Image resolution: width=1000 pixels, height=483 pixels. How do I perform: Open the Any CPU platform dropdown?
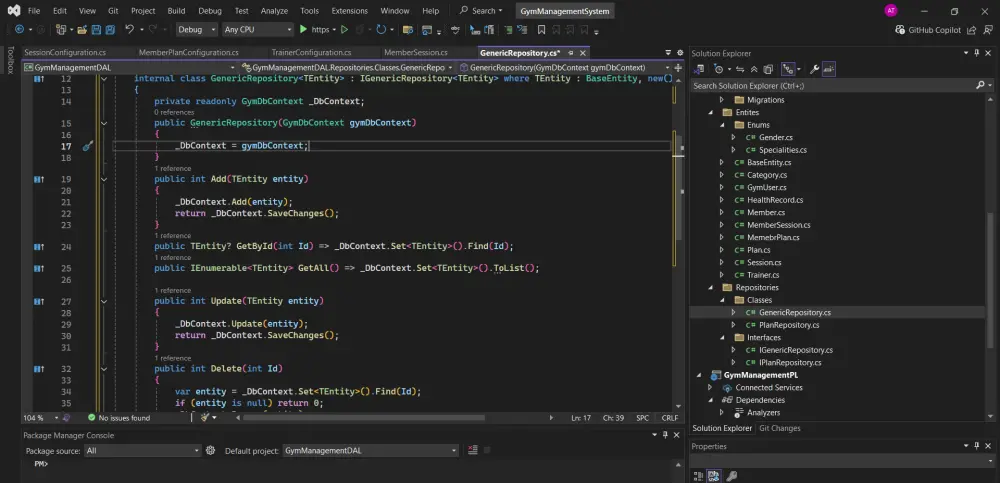pos(258,29)
